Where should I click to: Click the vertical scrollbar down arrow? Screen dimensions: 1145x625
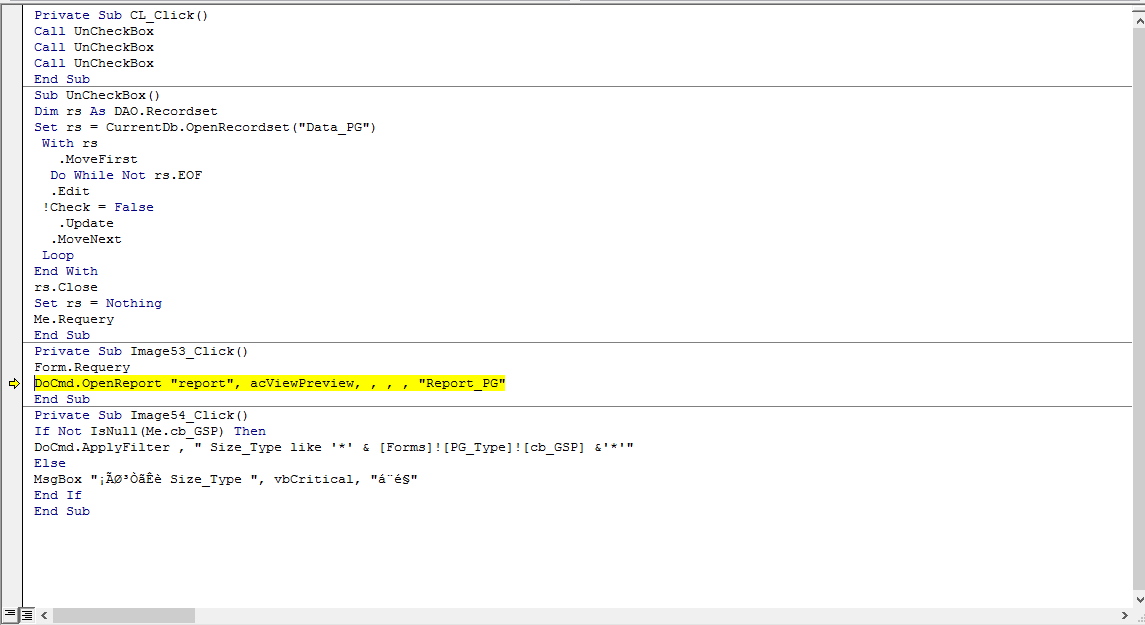1139,600
